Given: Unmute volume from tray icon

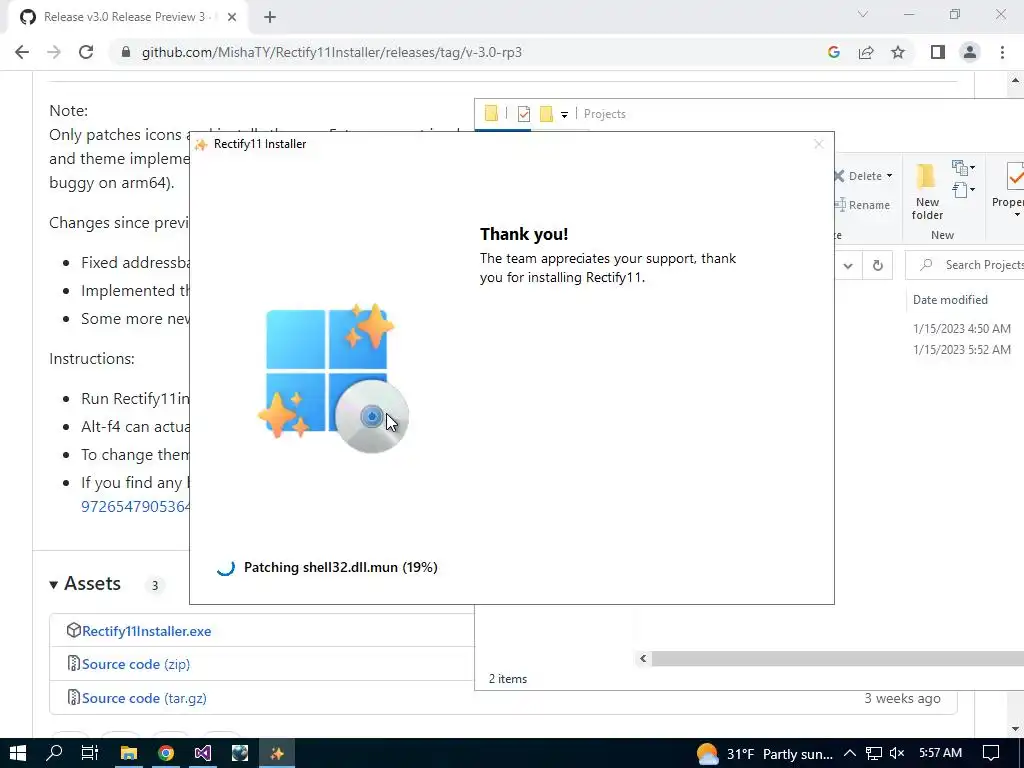Looking at the screenshot, I should click(x=897, y=754).
